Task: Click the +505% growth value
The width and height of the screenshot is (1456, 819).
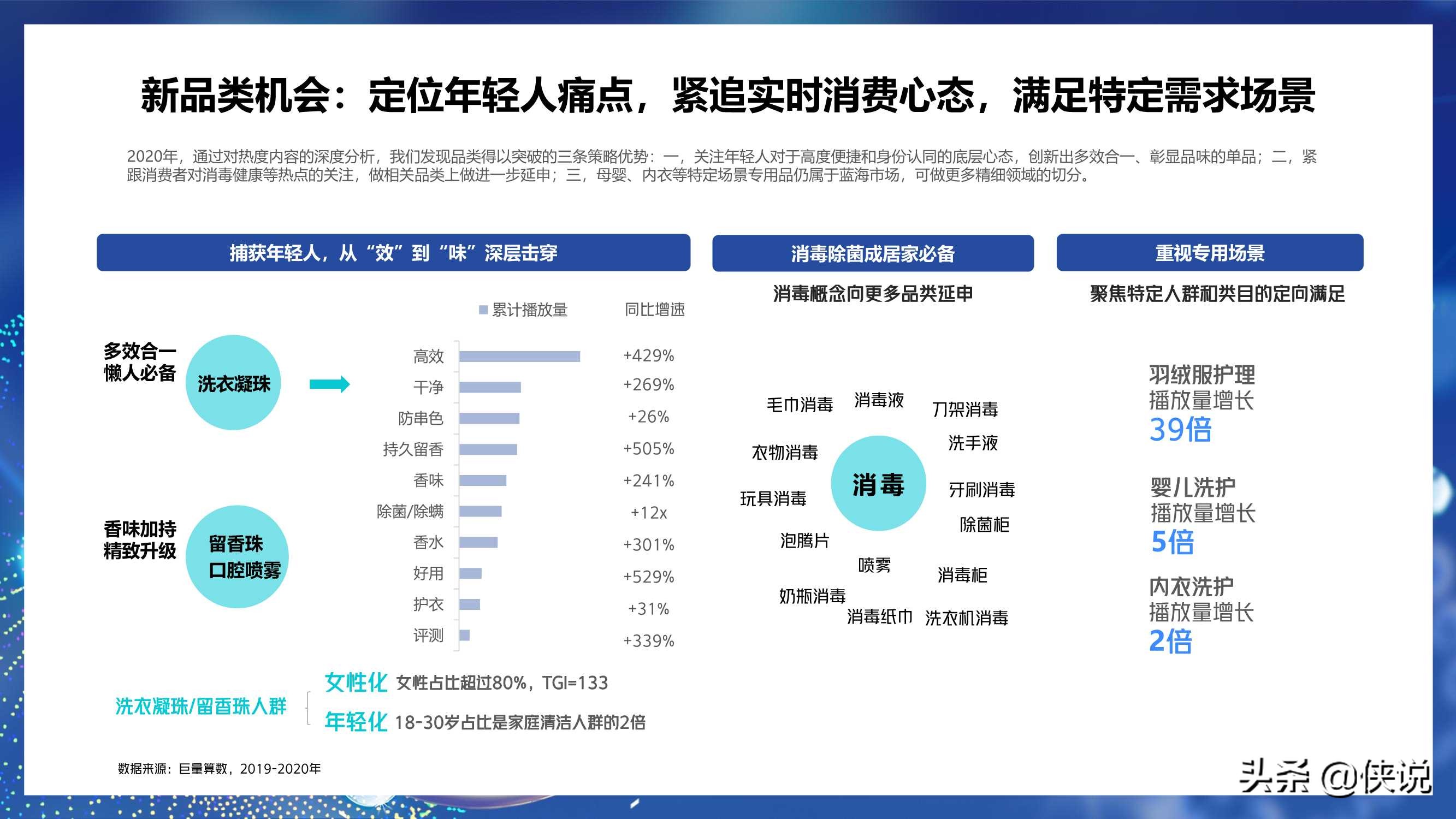Action: [x=648, y=449]
